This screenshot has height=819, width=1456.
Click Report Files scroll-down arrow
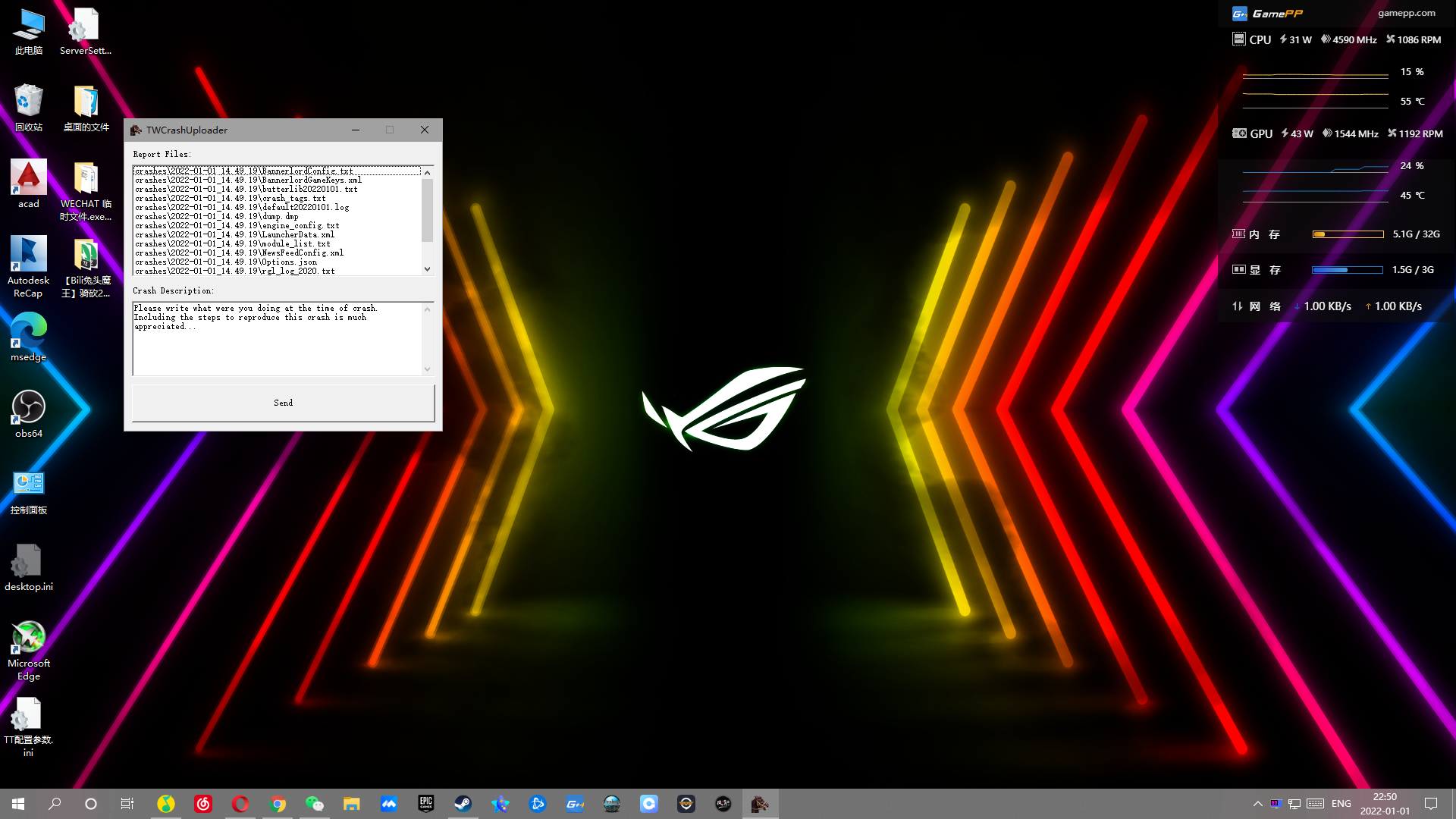[x=428, y=268]
